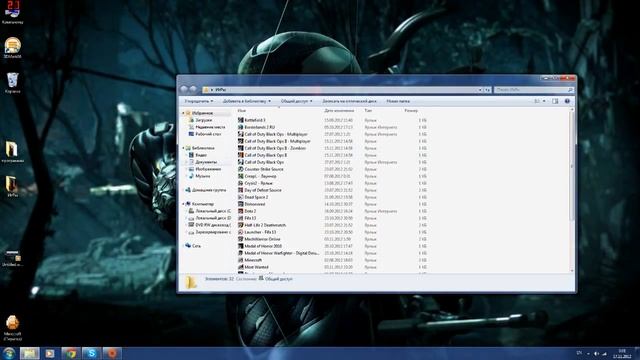Expand the Сеть tree node
Image resolution: width=640 pixels, height=360 pixels.
coord(183,246)
